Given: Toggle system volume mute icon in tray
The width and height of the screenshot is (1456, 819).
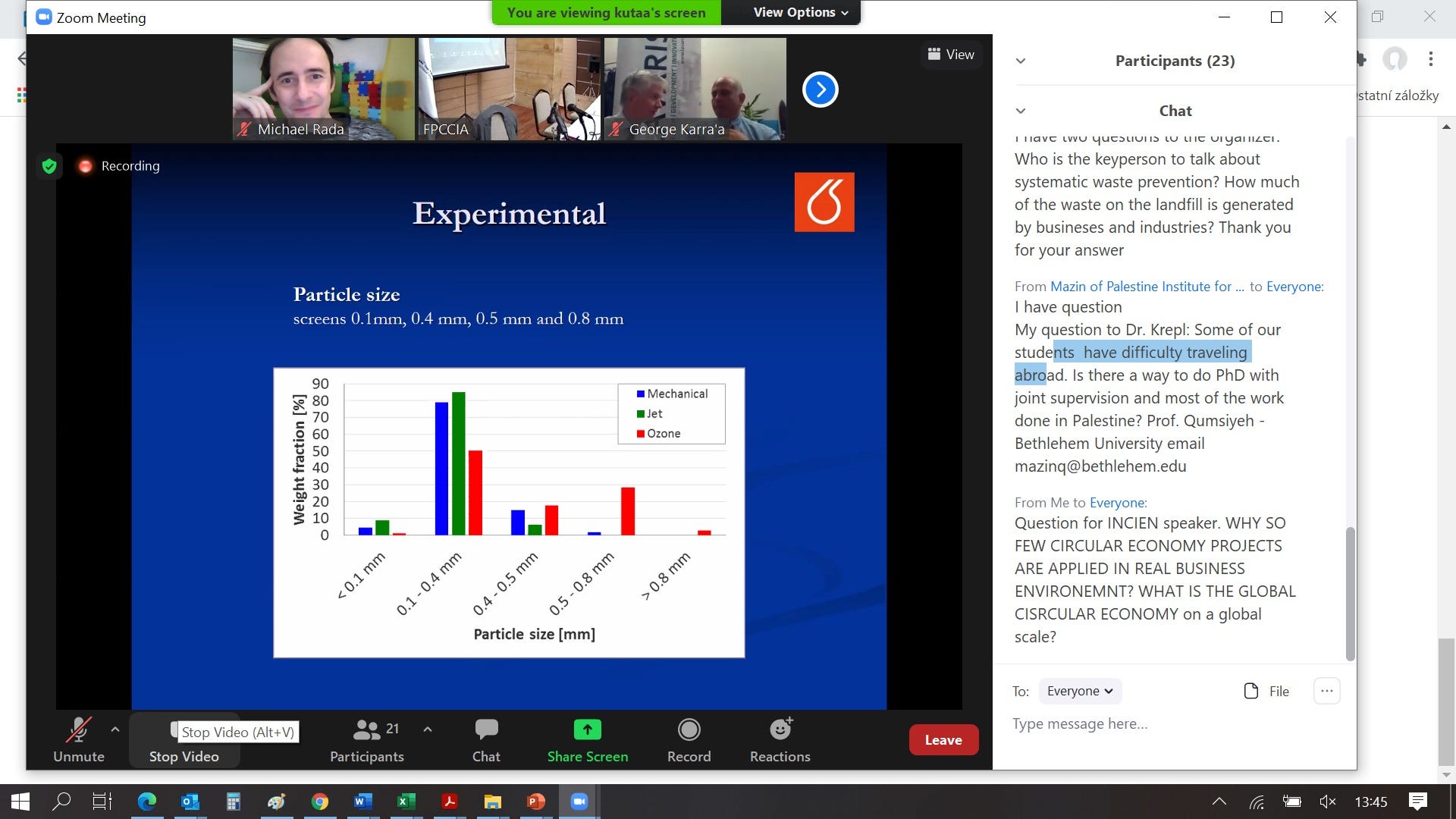Looking at the screenshot, I should 1327,802.
